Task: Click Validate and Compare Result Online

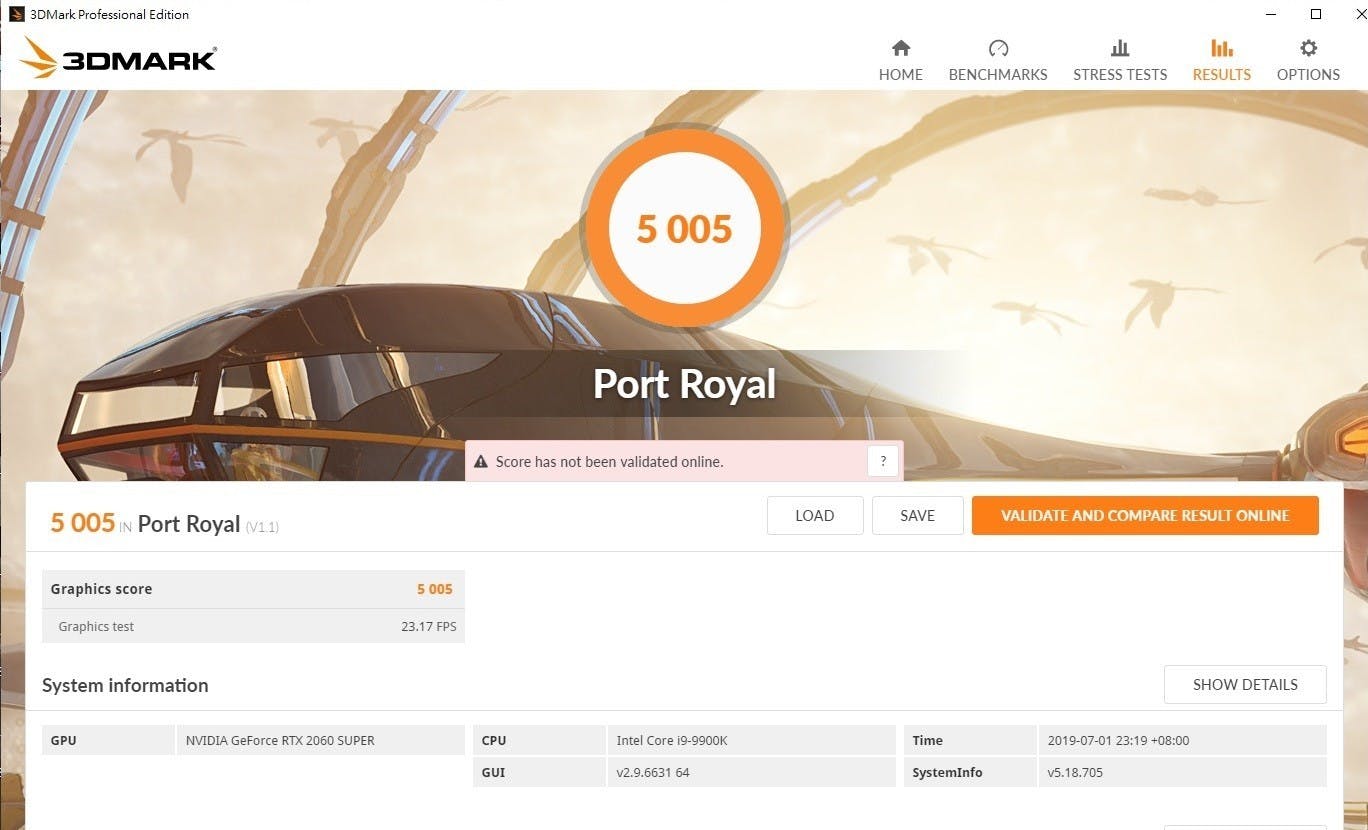Action: pos(1145,516)
